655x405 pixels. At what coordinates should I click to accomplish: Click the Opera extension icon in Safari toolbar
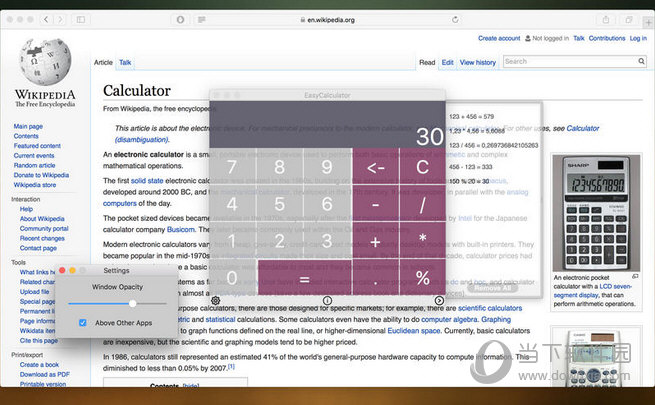[x=180, y=19]
